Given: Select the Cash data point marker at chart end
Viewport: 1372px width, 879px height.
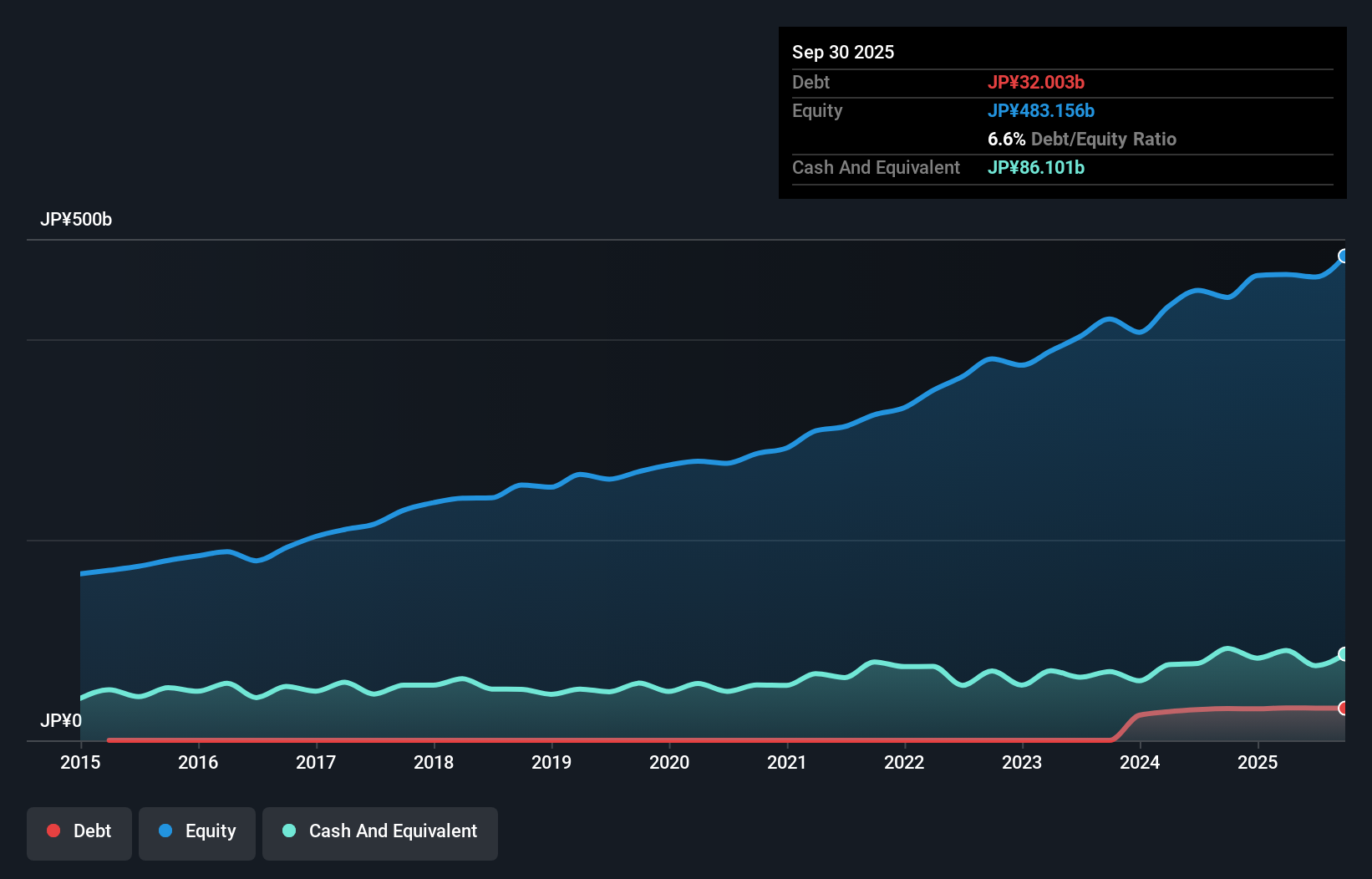Looking at the screenshot, I should click(1344, 653).
